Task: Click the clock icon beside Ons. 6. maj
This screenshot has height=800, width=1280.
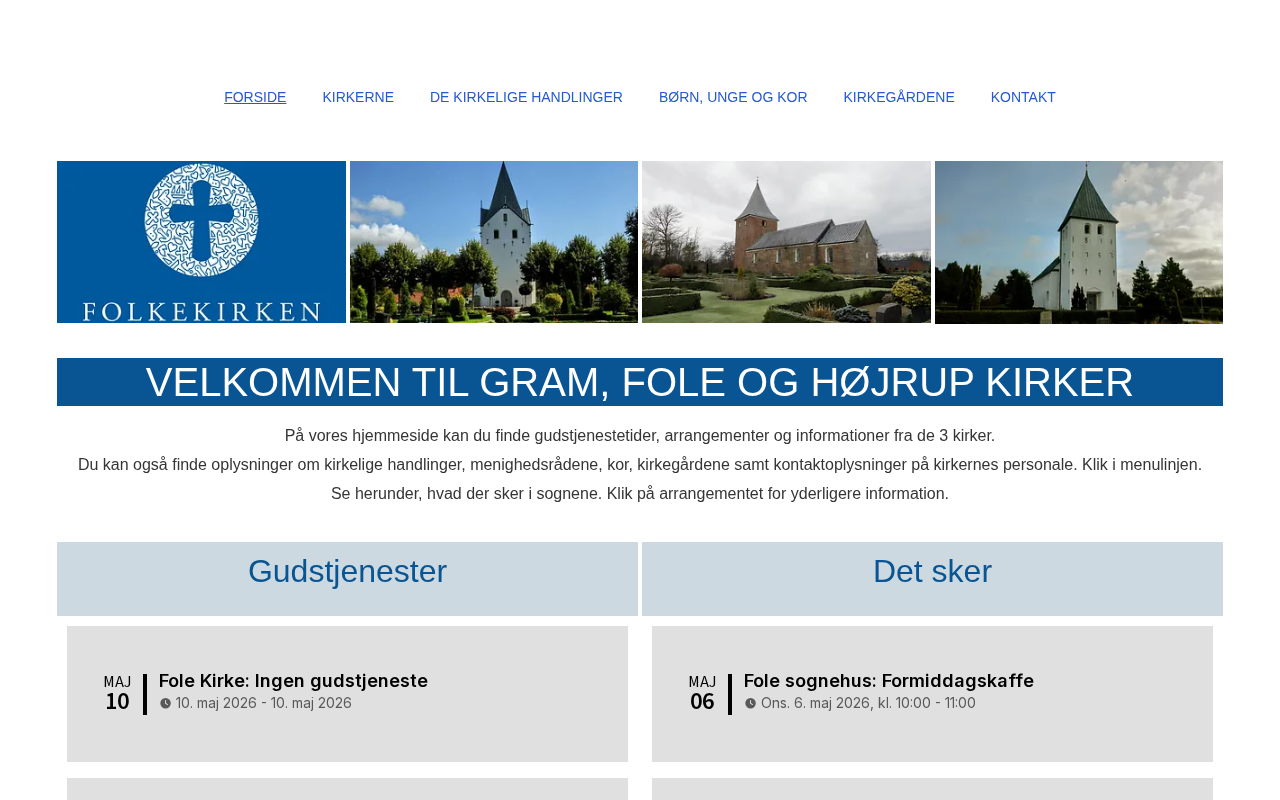Action: tap(751, 704)
